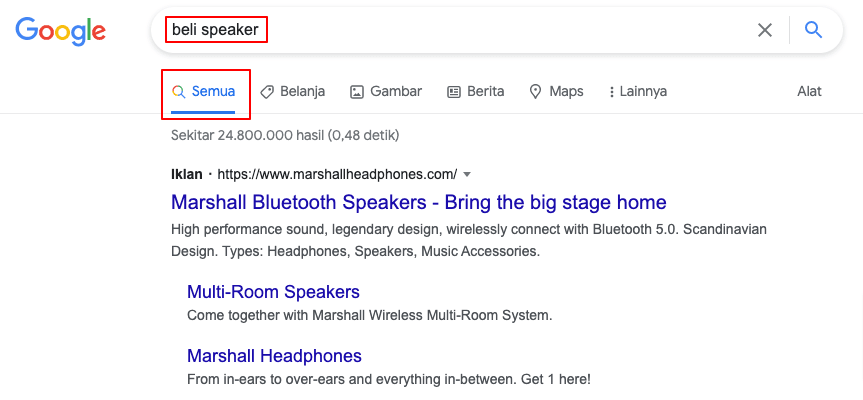863x400 pixels.
Task: Select the Semua tab
Action: click(213, 91)
